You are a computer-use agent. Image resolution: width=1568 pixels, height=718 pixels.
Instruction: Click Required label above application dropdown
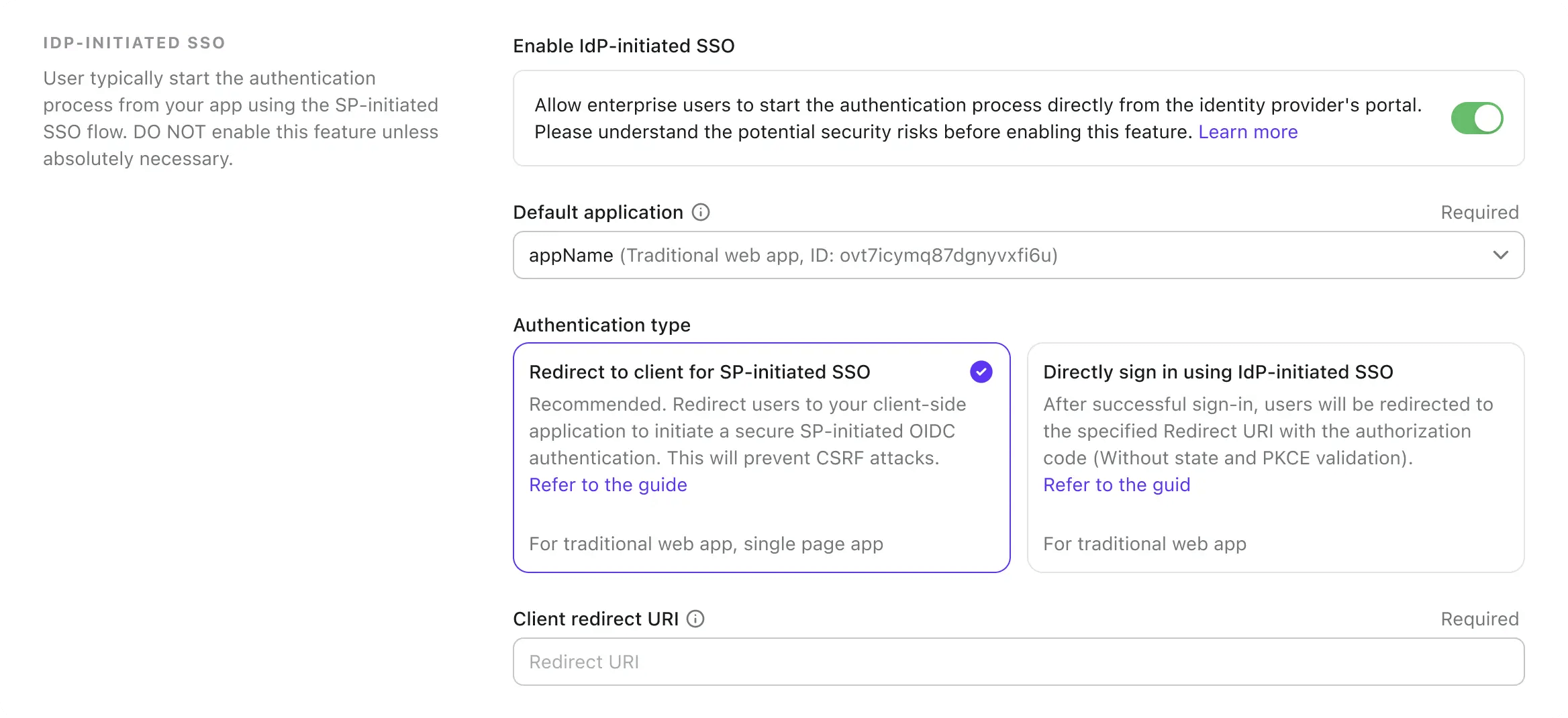(x=1479, y=213)
